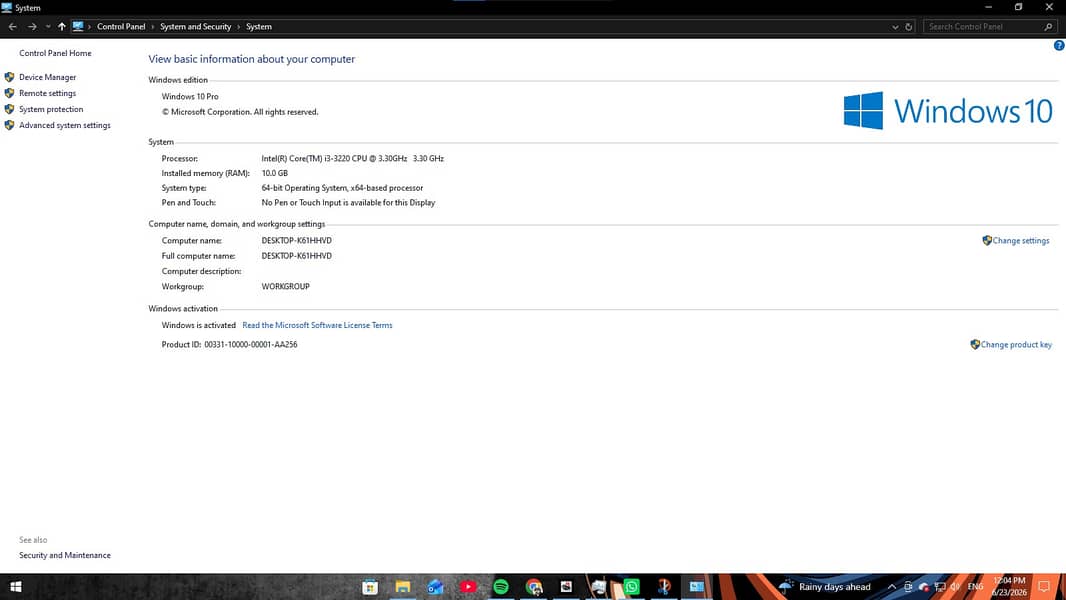Click shield icon beside Remote settings
This screenshot has height=600, width=1066.
click(x=10, y=93)
